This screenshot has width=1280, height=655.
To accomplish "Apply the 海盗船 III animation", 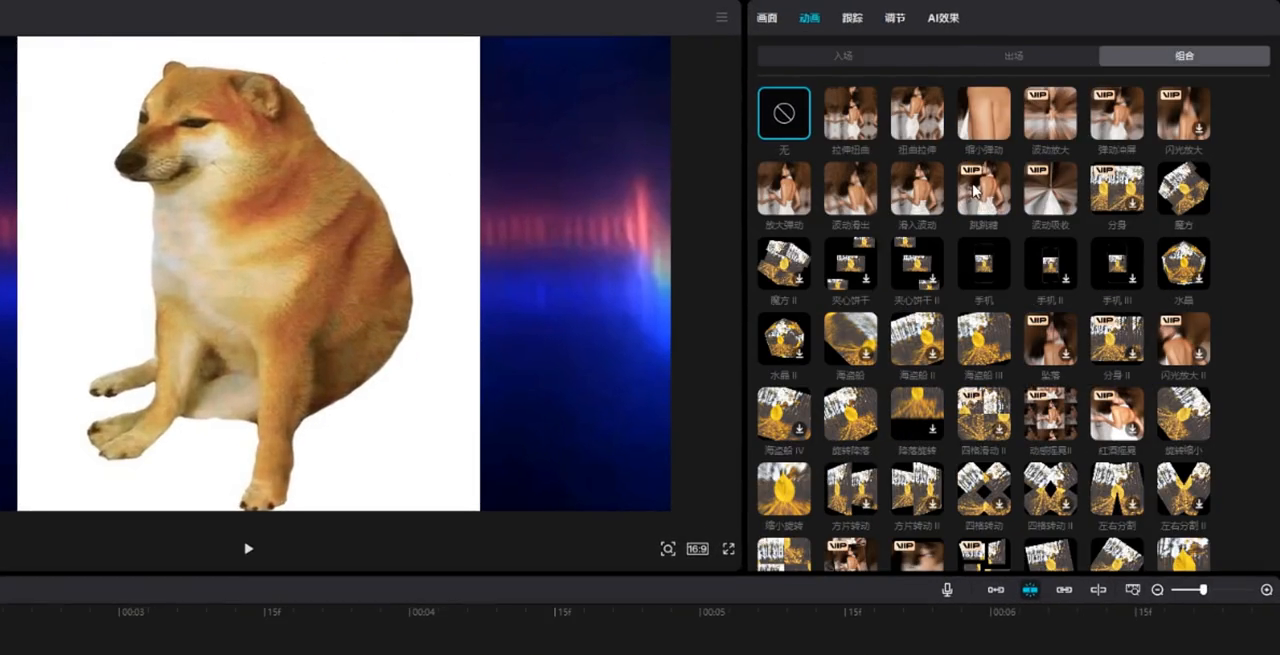I will pyautogui.click(x=984, y=338).
